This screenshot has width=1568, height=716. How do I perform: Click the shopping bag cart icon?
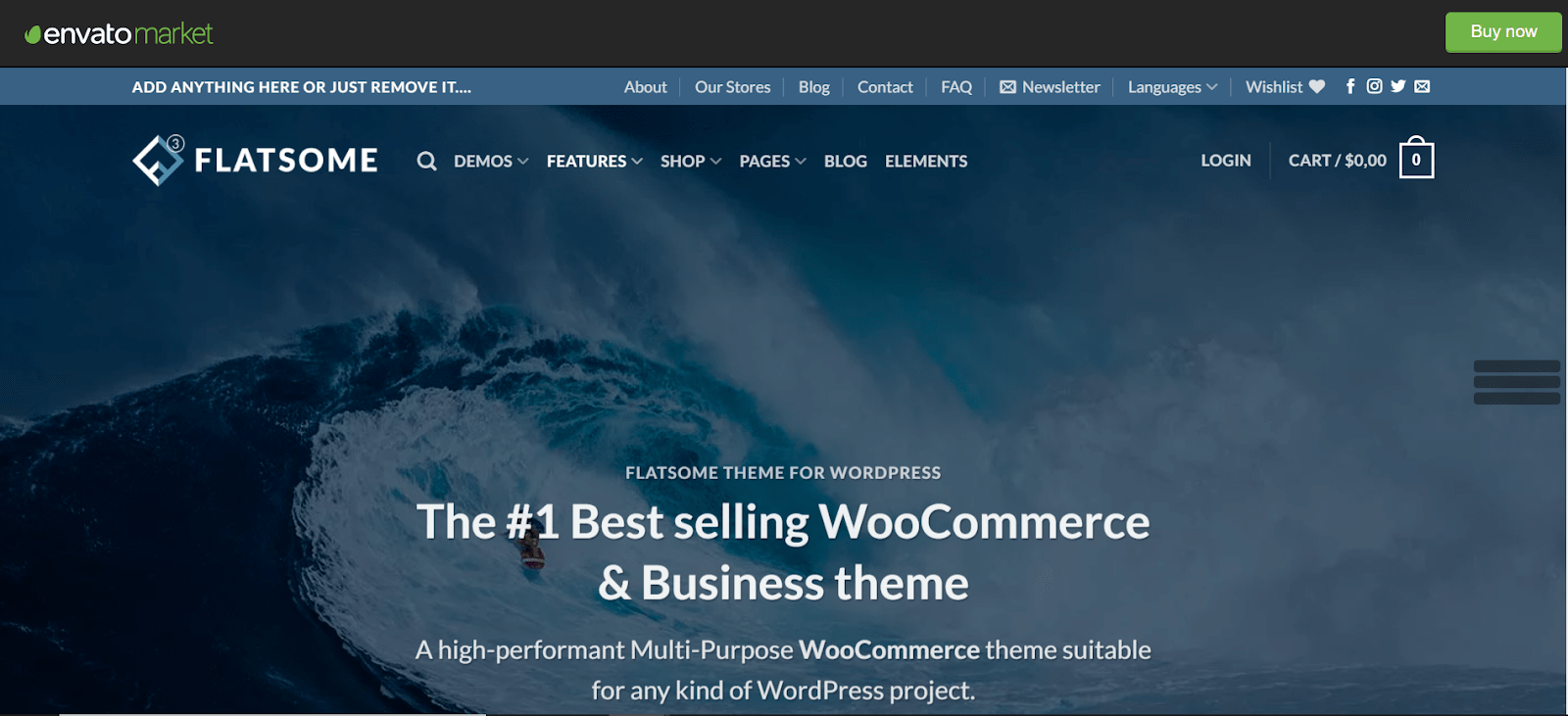point(1416,158)
